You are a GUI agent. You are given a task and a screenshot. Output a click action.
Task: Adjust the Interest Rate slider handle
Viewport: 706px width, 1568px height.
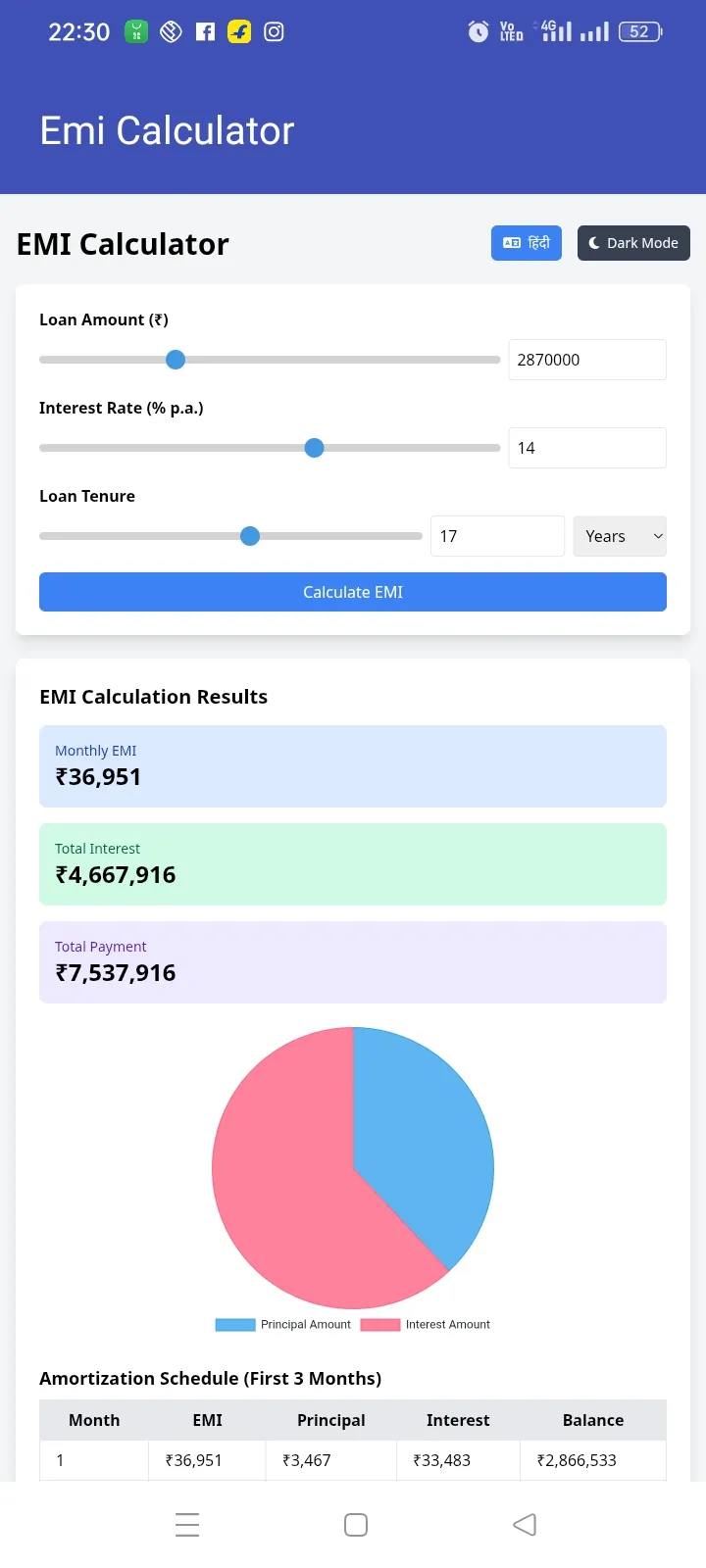314,448
